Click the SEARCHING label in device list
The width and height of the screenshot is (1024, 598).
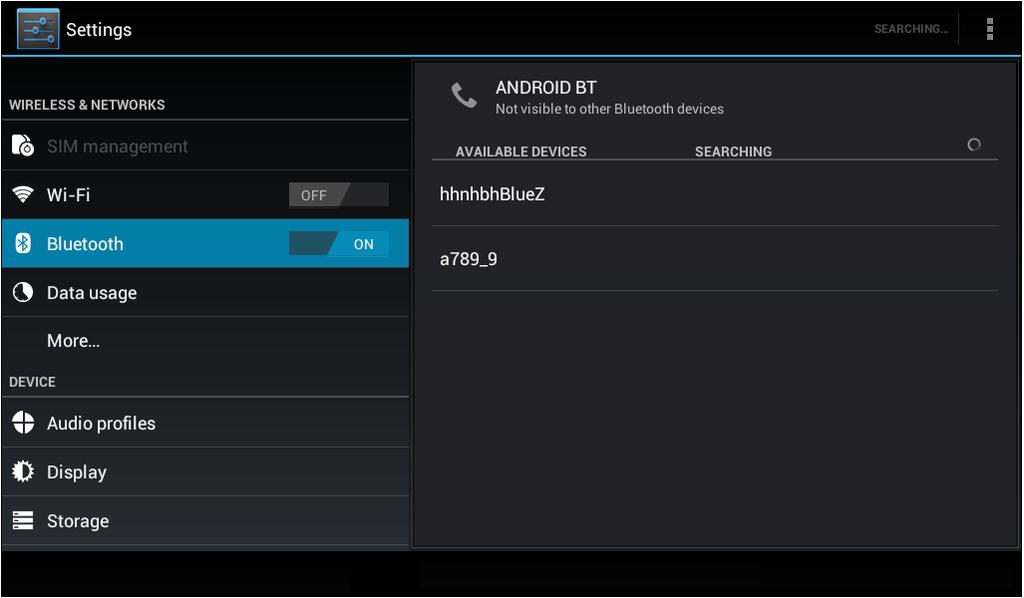pos(733,151)
